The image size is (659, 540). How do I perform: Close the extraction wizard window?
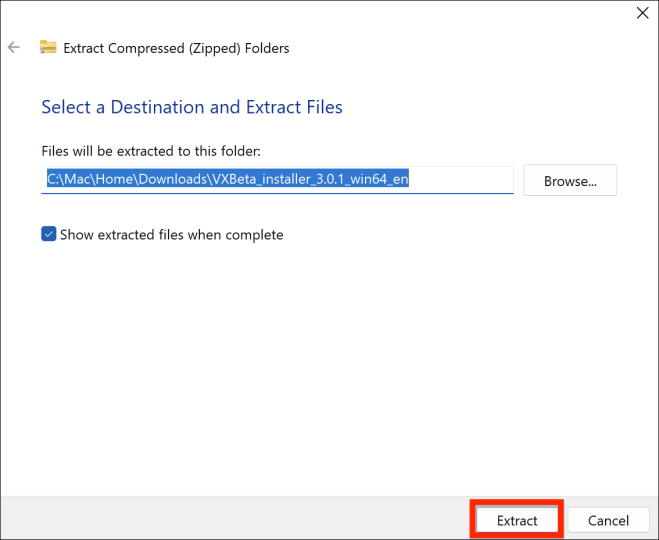coord(641,14)
